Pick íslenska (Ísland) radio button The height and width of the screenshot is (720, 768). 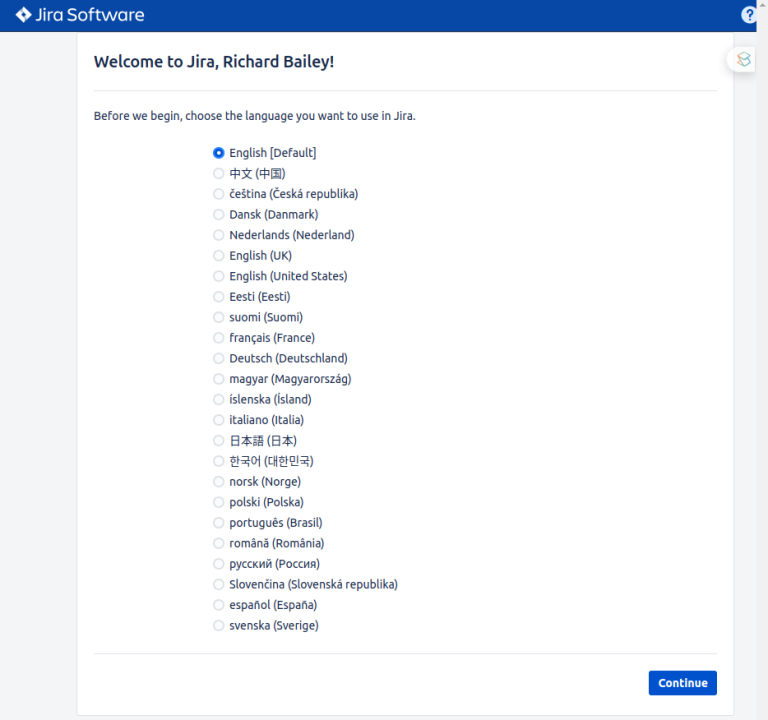tap(218, 400)
